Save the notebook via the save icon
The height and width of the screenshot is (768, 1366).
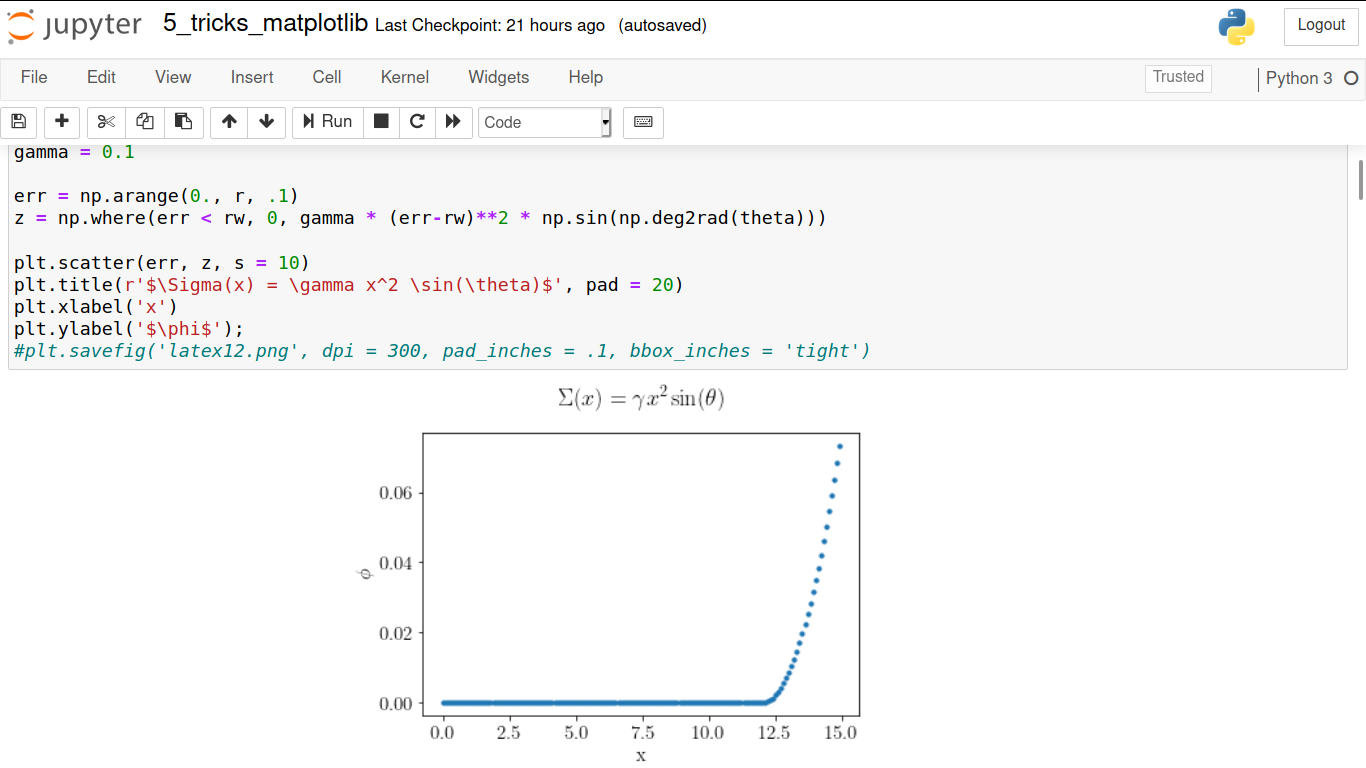pyautogui.click(x=18, y=122)
